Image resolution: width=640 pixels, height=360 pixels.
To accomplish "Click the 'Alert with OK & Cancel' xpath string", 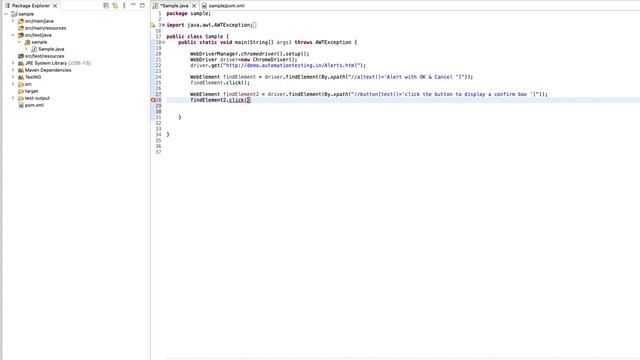I will pos(407,77).
